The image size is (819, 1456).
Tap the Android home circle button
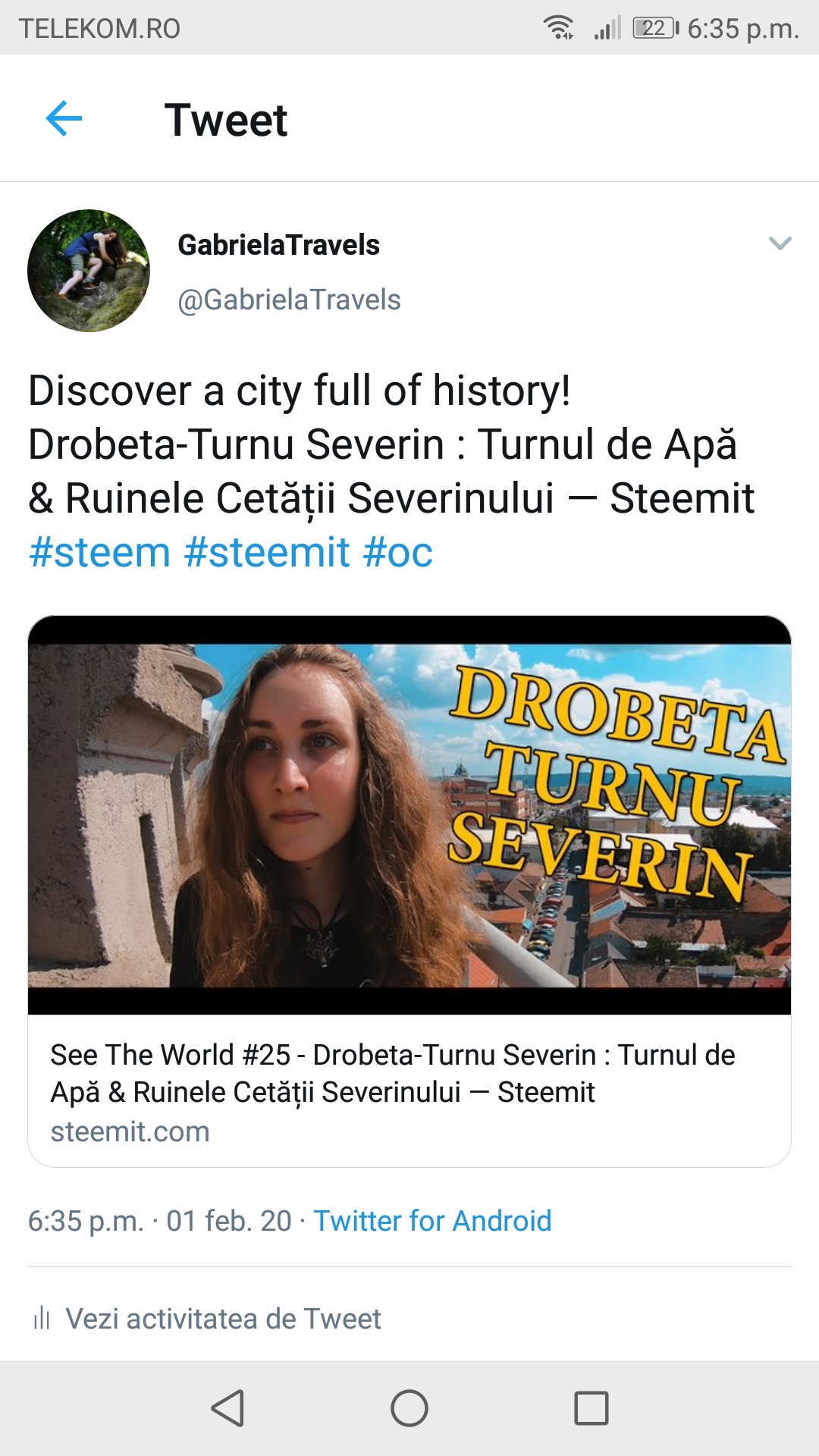(409, 1408)
